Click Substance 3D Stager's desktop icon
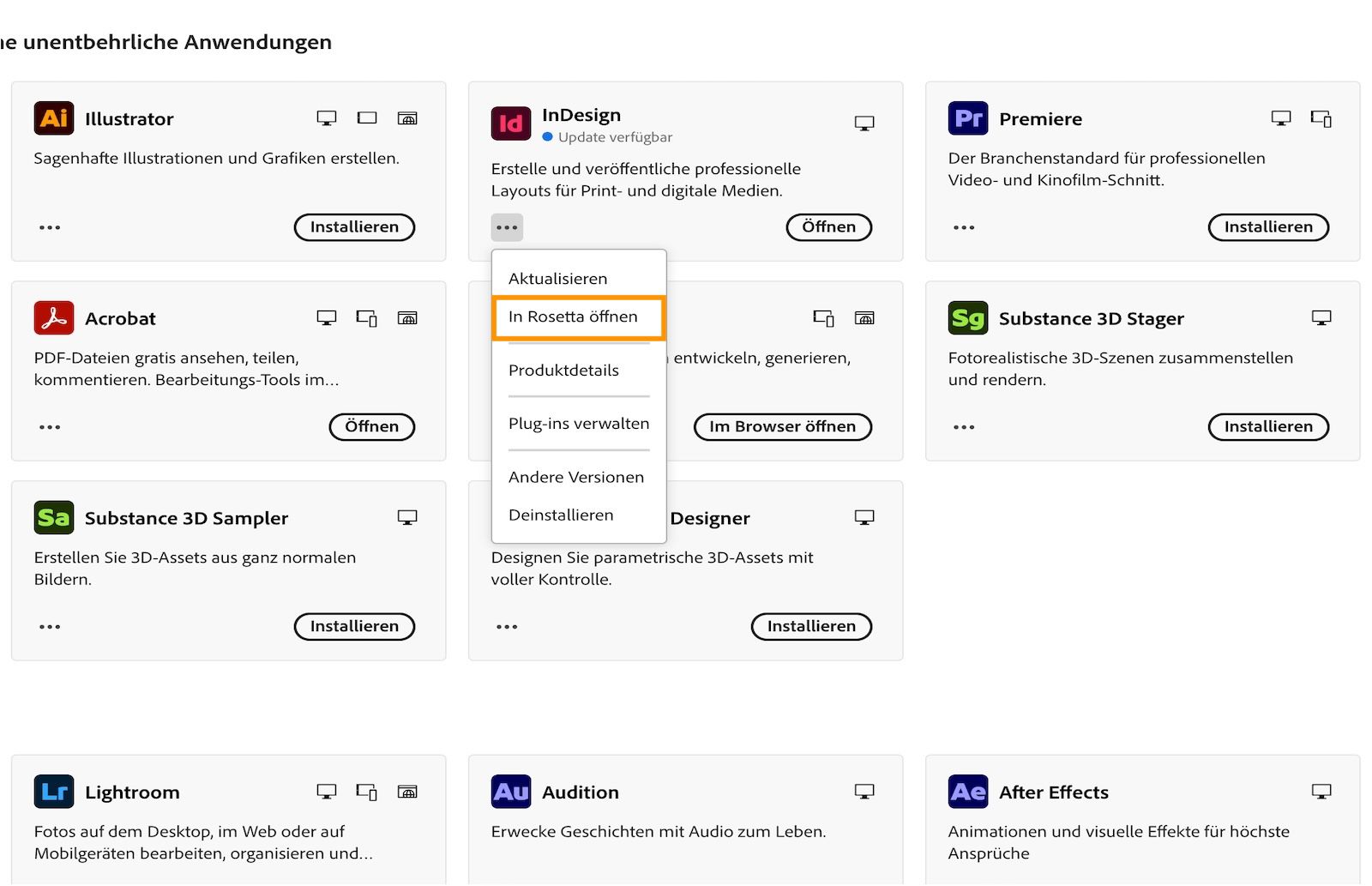The image size is (1372, 886). (1321, 318)
